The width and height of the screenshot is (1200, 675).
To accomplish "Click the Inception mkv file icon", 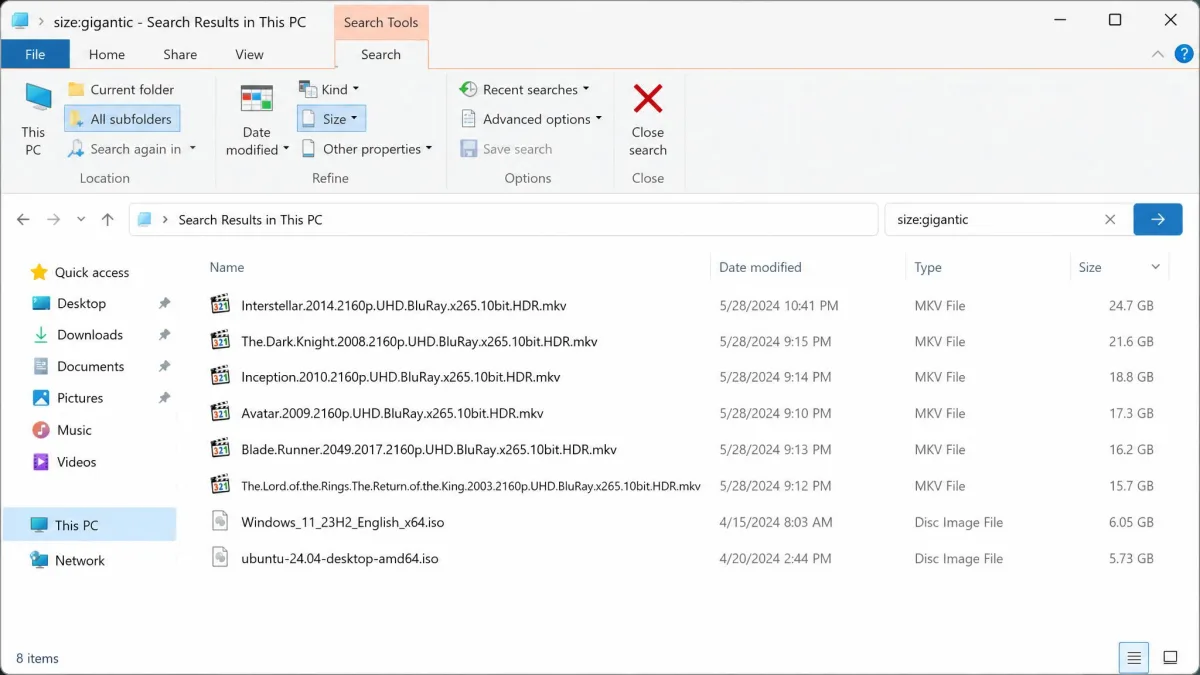I will [x=220, y=377].
